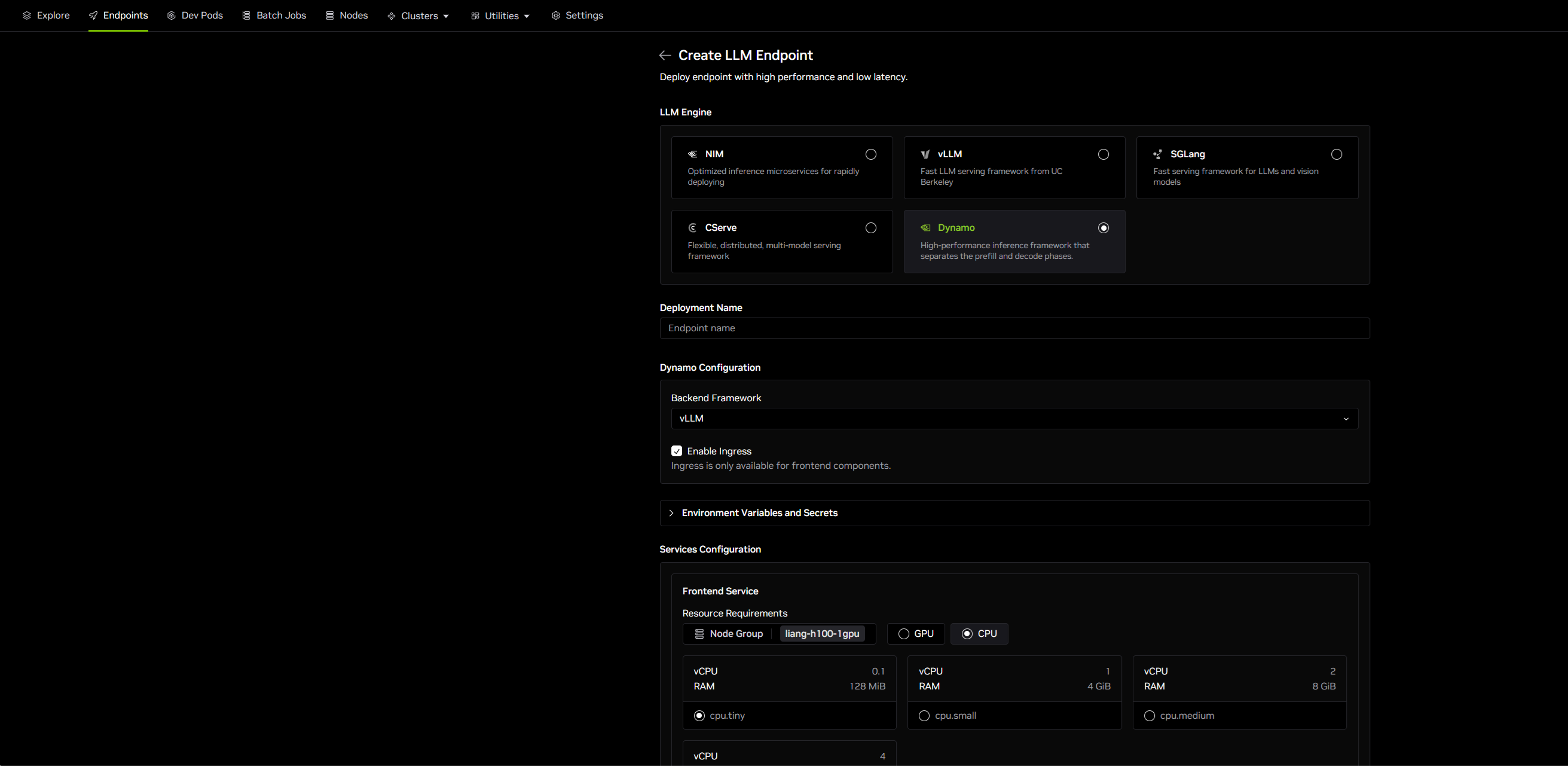Click the NIM engine logo icon
The height and width of the screenshot is (766, 1568).
click(692, 154)
